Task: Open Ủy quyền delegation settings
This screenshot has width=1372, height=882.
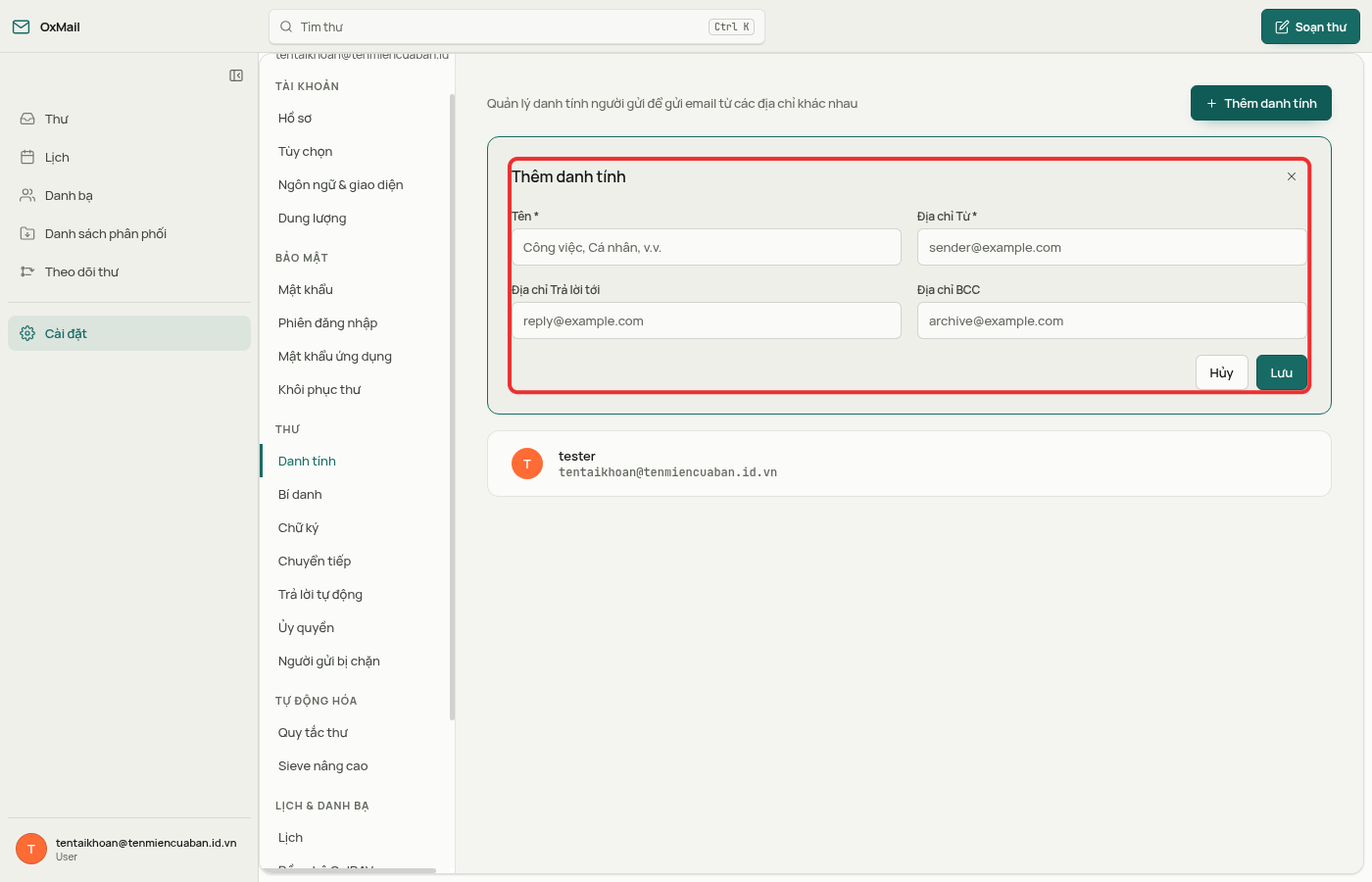Action: point(355,627)
